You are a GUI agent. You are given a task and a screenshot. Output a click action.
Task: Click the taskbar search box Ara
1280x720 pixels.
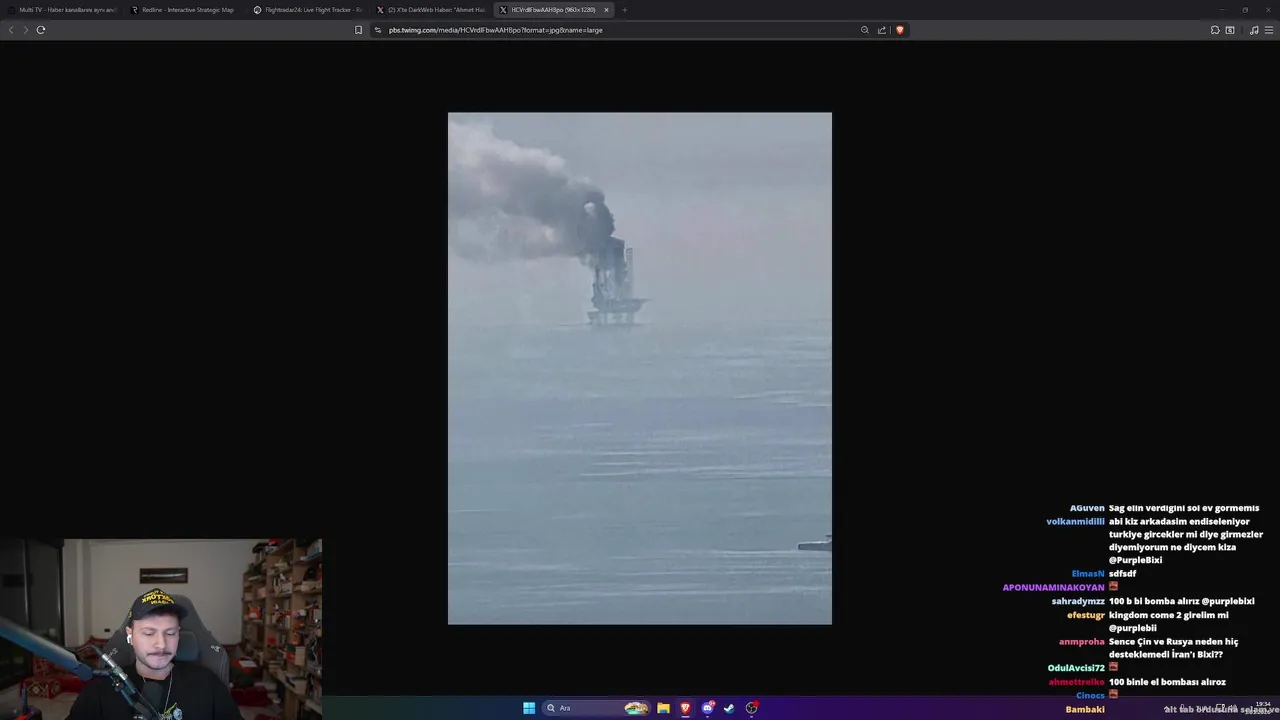coord(596,708)
